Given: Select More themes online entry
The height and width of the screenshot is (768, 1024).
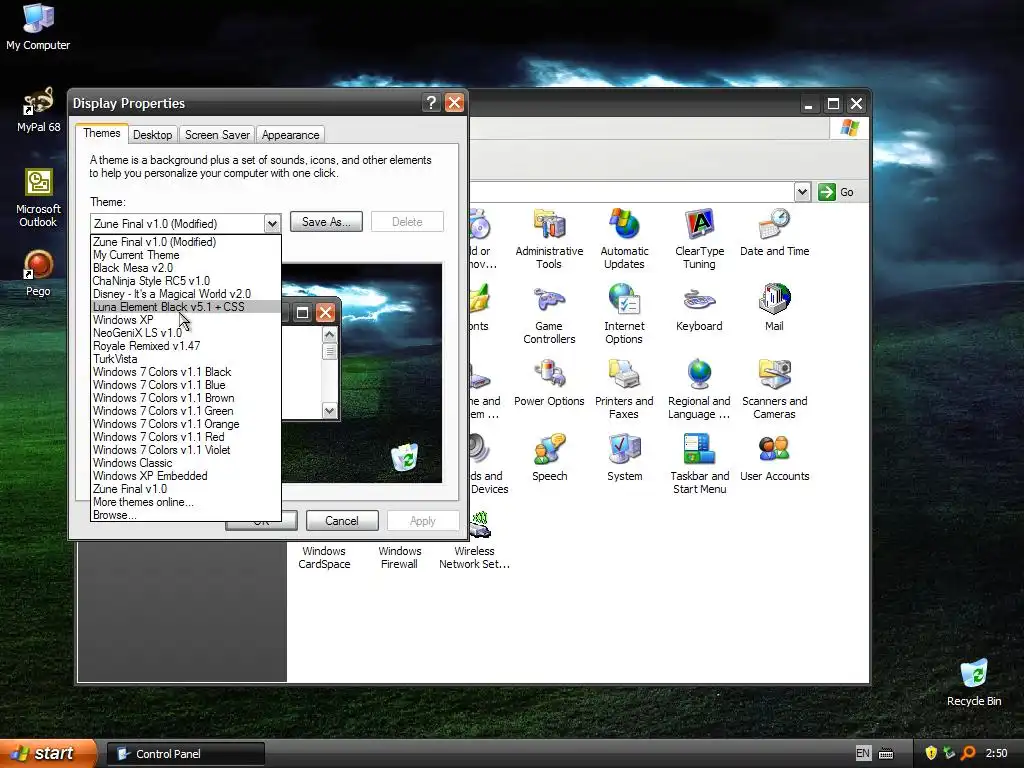Looking at the screenshot, I should [x=186, y=502].
